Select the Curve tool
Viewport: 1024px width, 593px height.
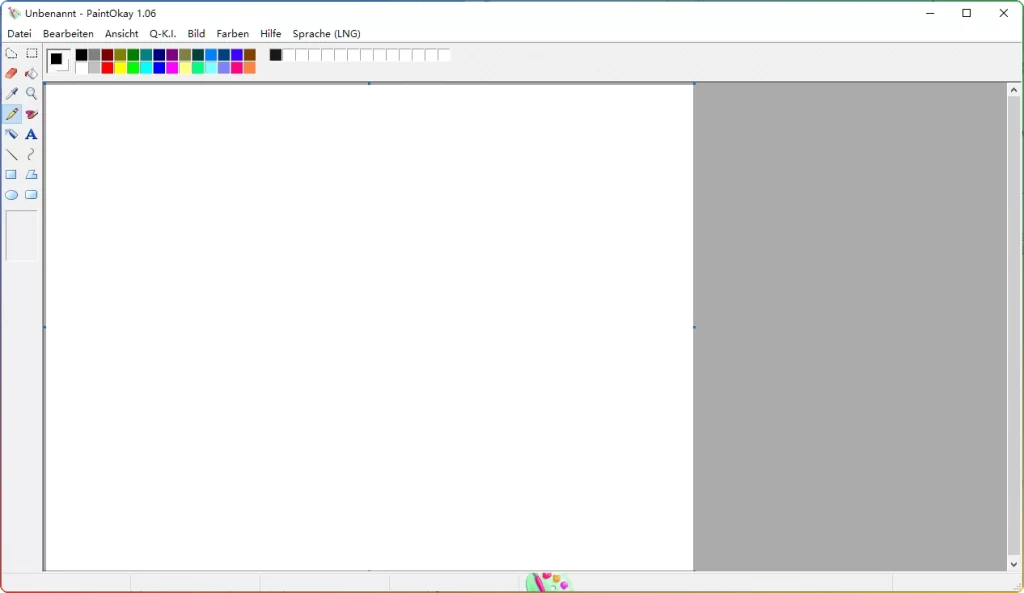click(x=31, y=154)
